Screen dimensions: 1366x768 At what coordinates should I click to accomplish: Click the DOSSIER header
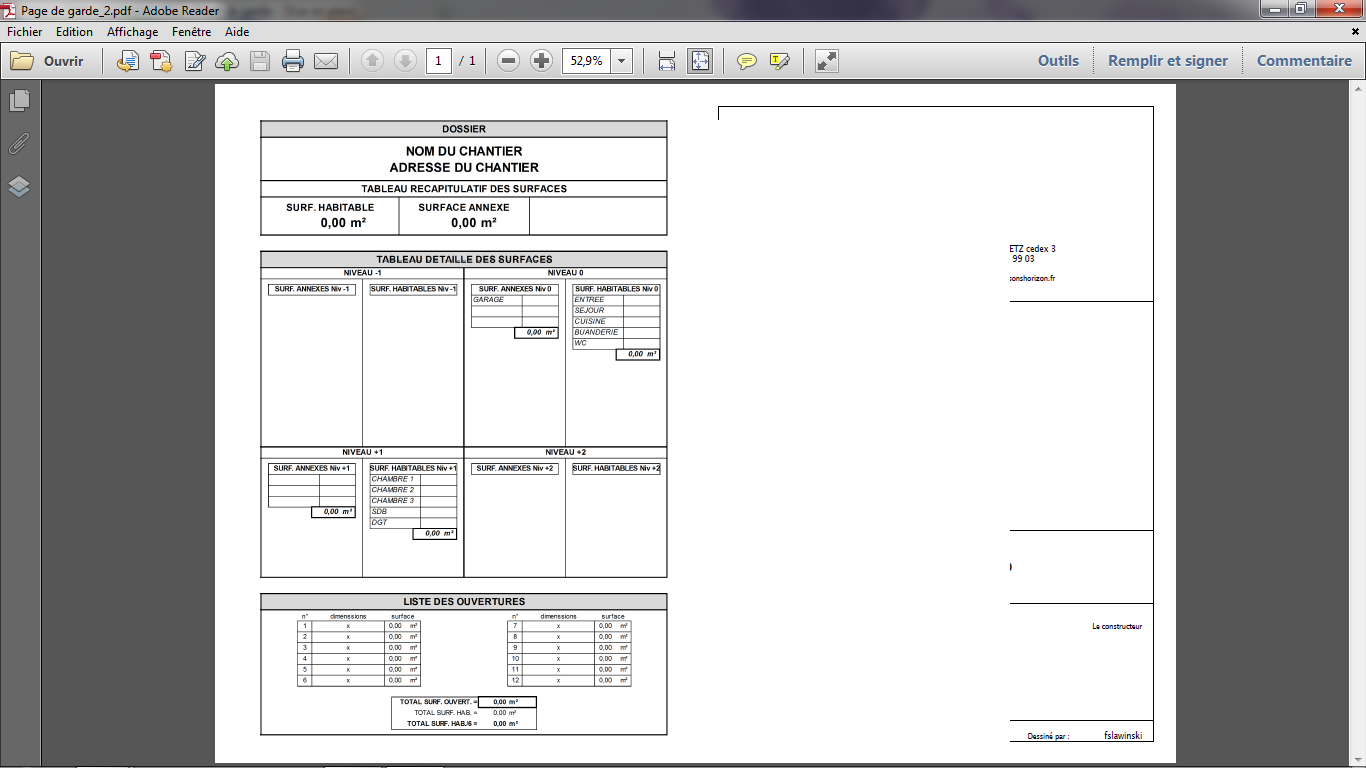[464, 129]
